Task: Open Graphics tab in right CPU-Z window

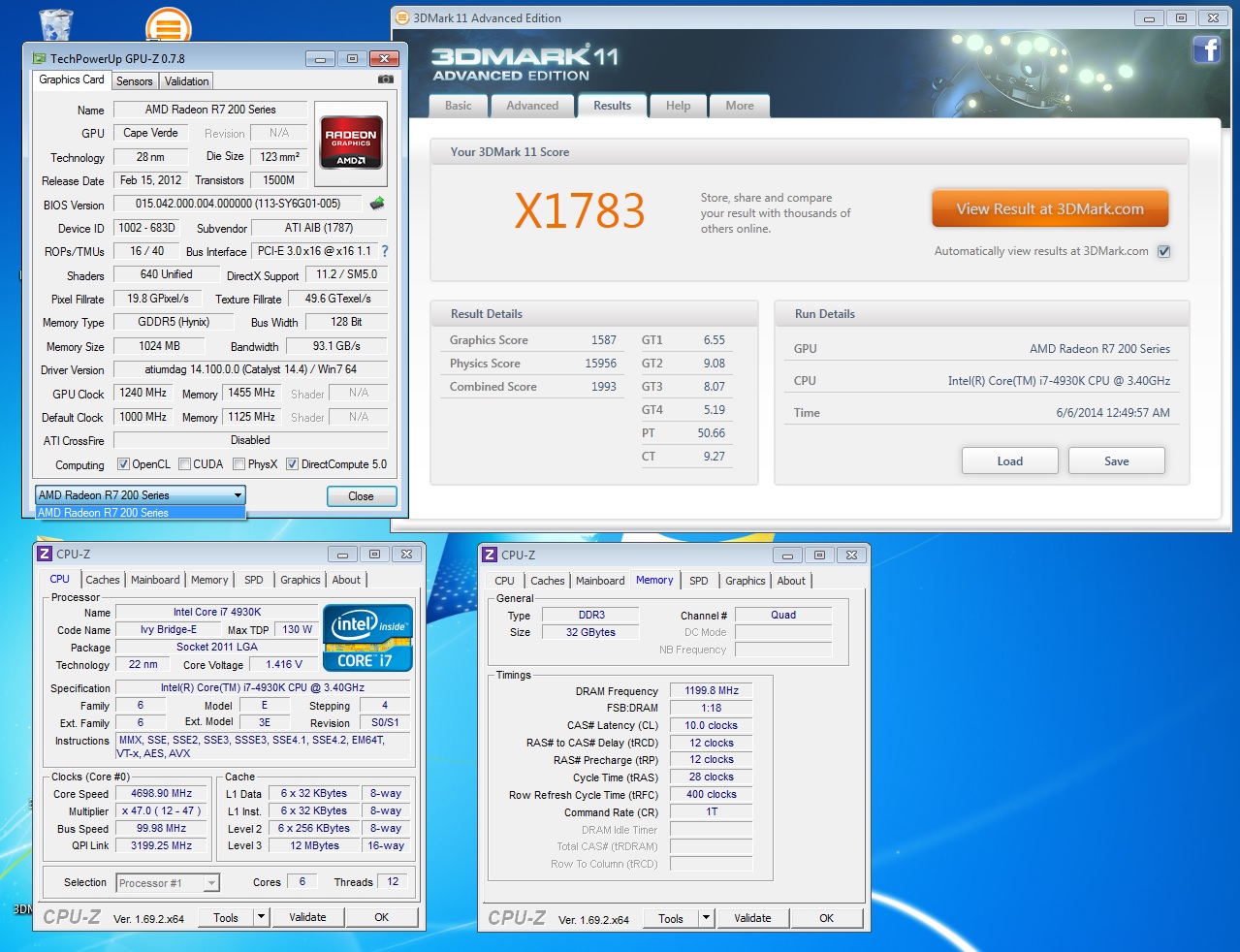Action: click(746, 581)
